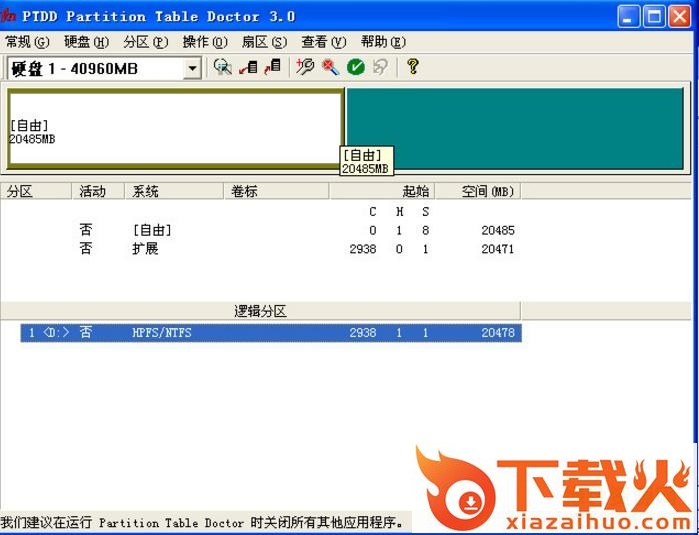Click the backup partition table toolbar icon
The image size is (699, 535).
click(248, 67)
